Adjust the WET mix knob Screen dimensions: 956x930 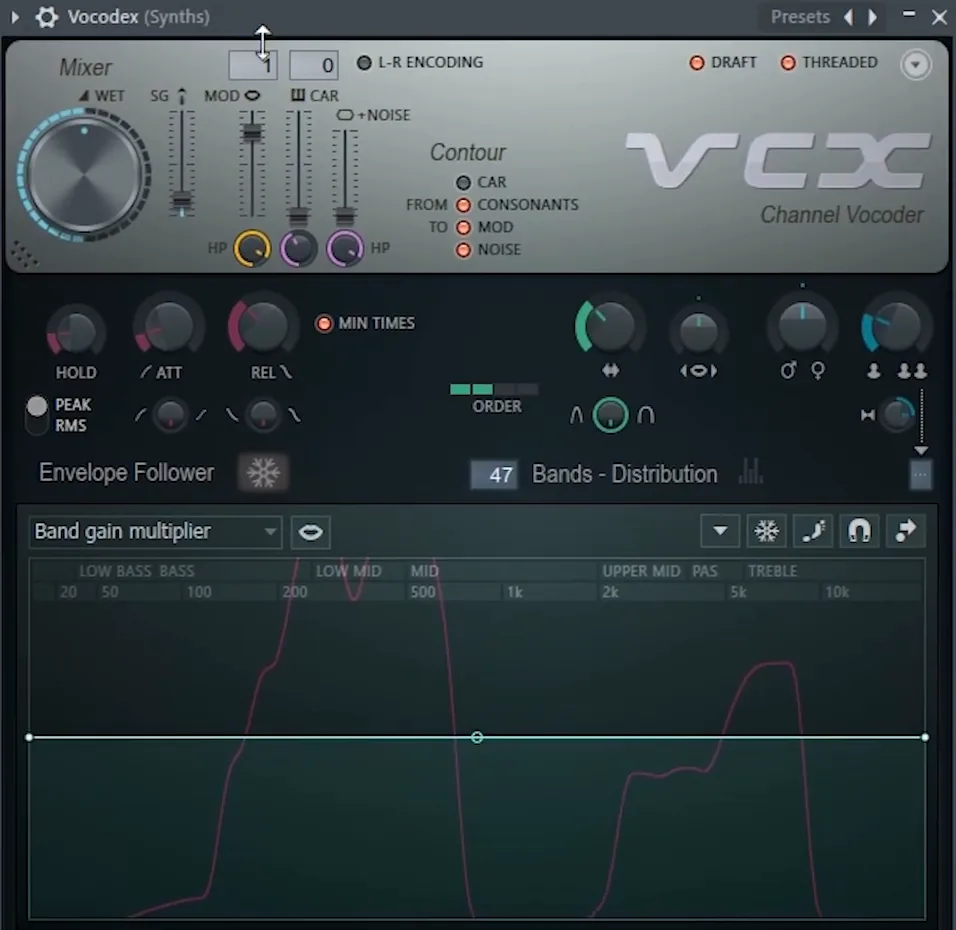point(84,176)
